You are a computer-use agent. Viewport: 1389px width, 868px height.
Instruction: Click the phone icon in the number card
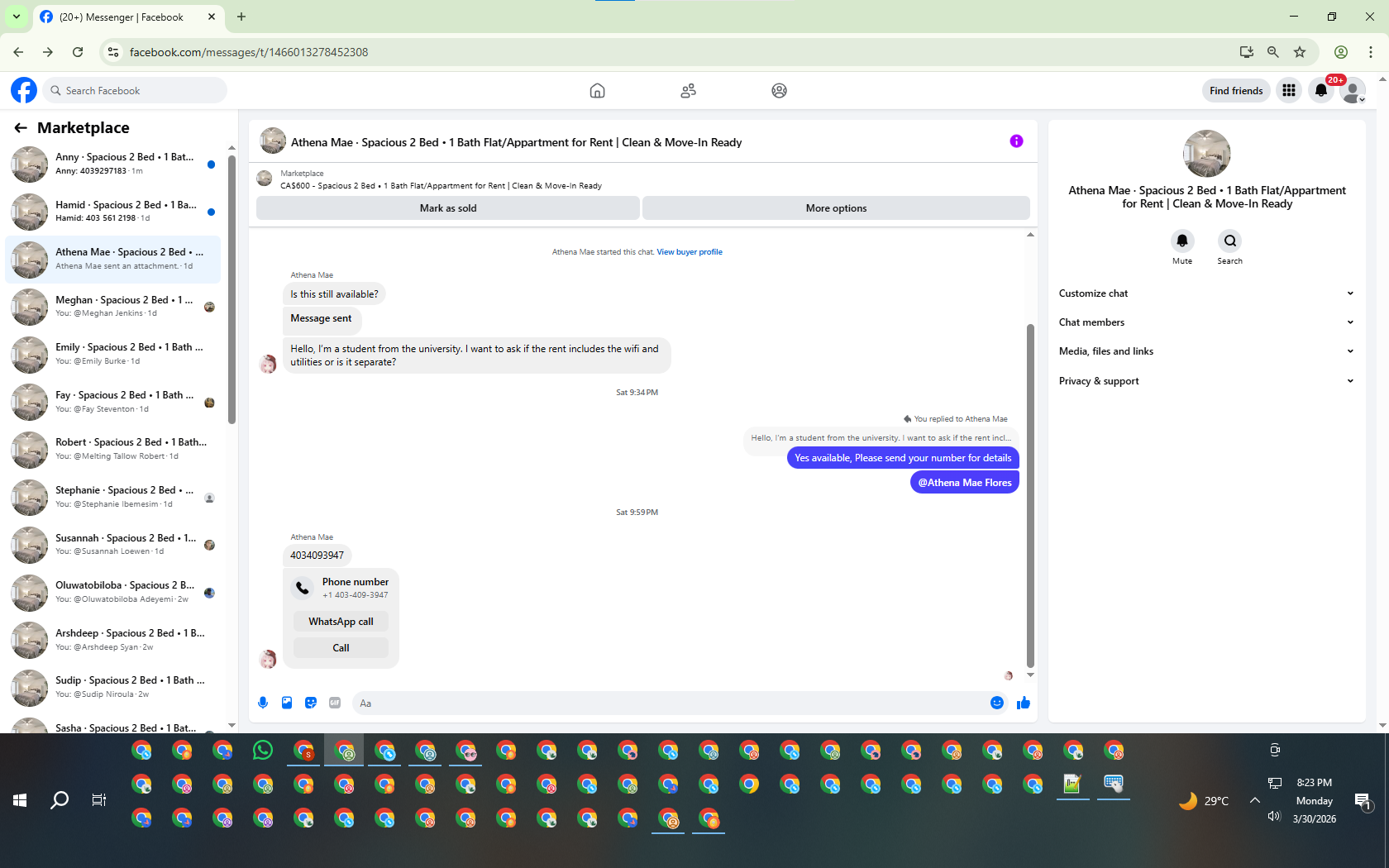(303, 588)
